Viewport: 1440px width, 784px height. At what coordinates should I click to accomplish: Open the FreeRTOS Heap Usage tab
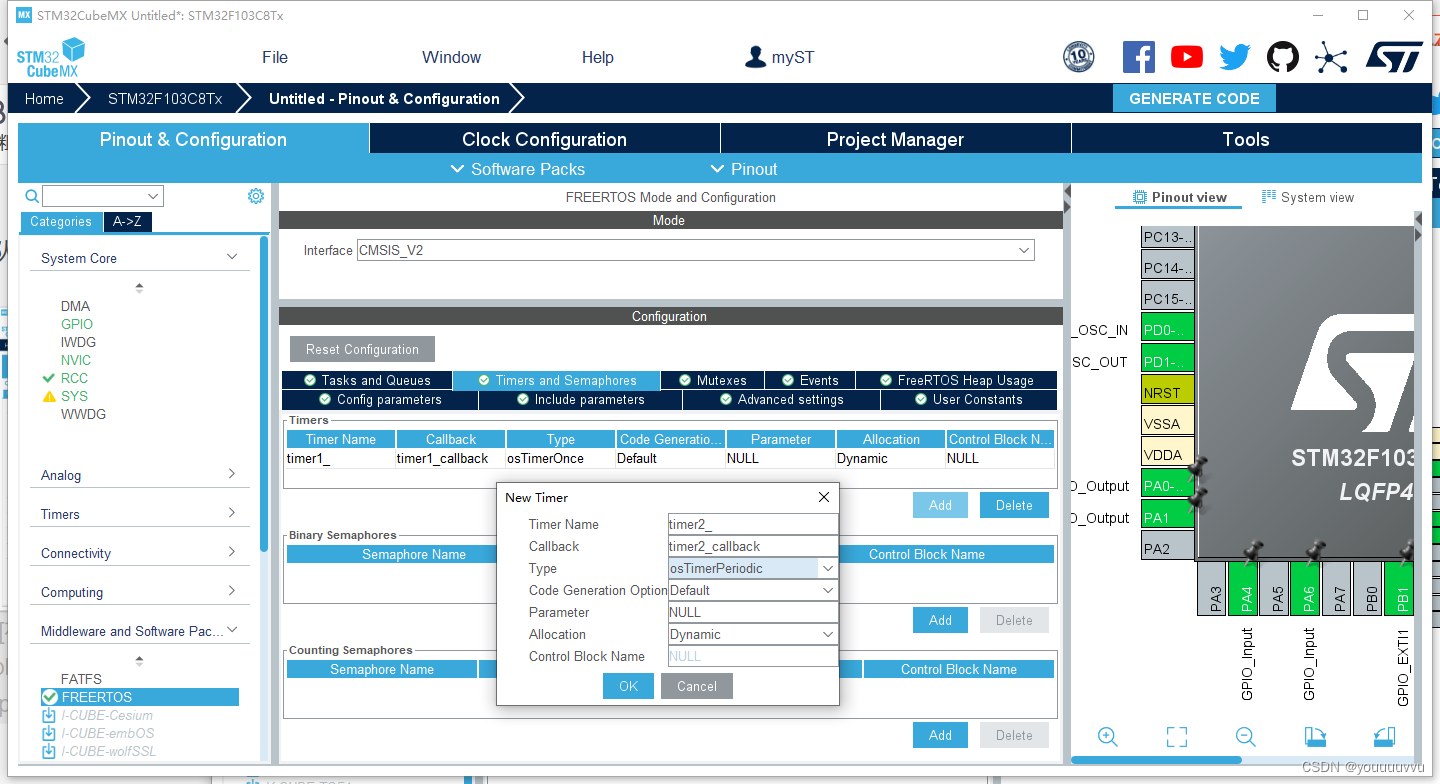pyautogui.click(x=957, y=380)
